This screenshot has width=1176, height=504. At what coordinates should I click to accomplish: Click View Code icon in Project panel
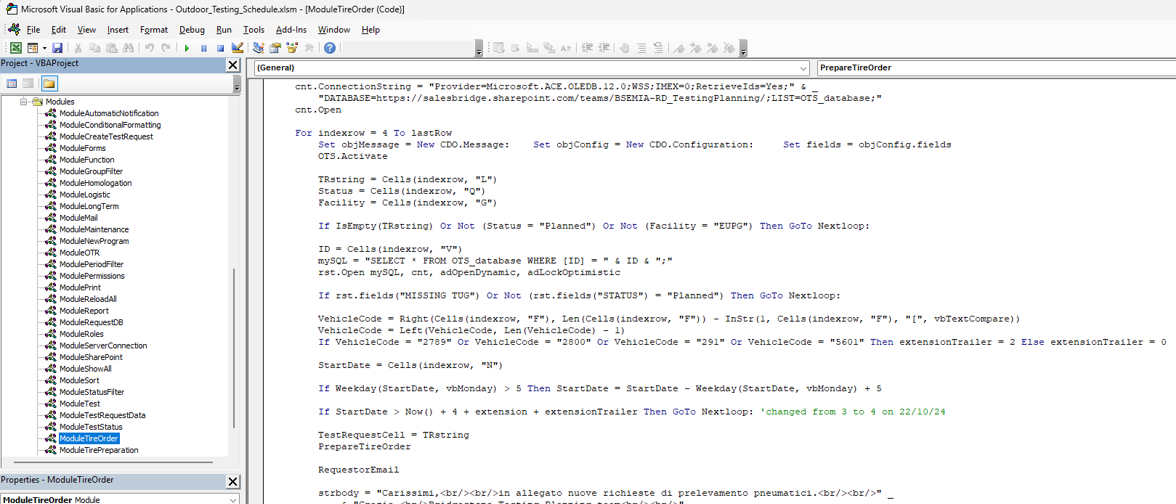pyautogui.click(x=12, y=82)
